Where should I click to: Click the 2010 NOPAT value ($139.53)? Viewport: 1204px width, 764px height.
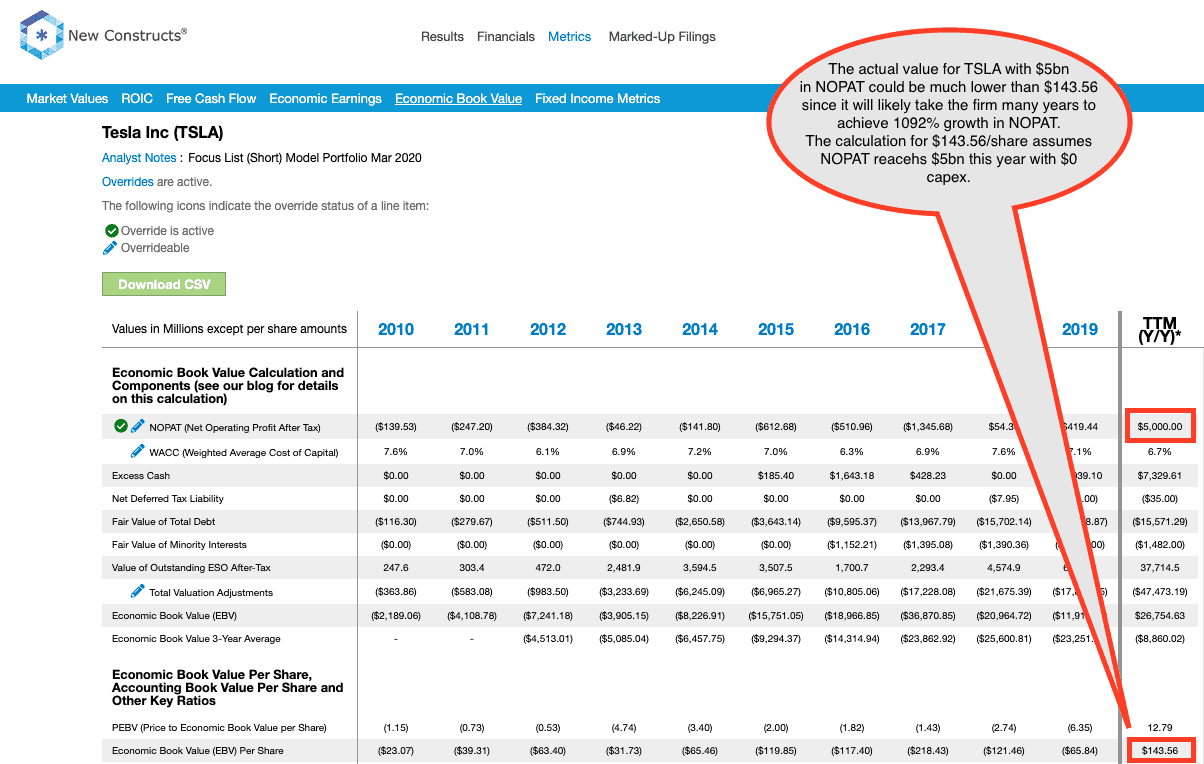point(396,427)
